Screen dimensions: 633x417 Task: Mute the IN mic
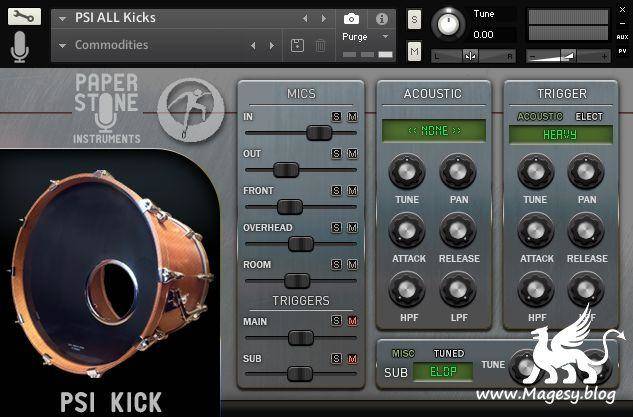pos(352,117)
